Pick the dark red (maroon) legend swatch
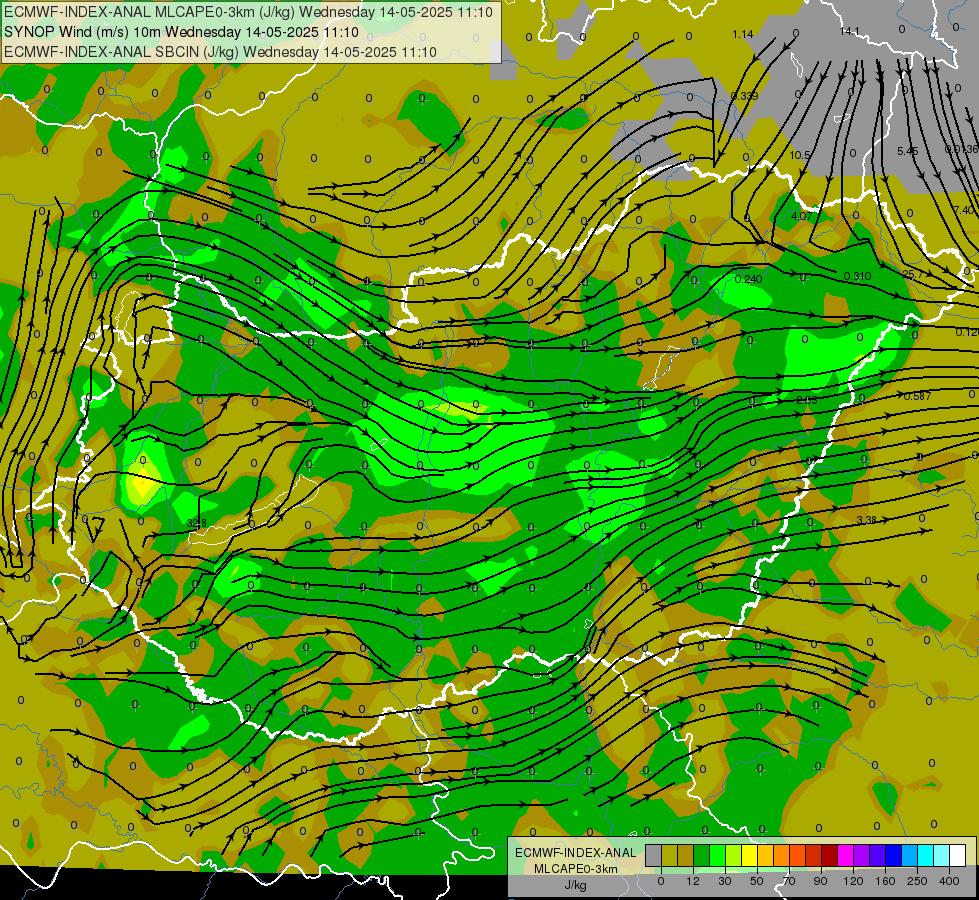This screenshot has height=900, width=979. tap(830, 855)
